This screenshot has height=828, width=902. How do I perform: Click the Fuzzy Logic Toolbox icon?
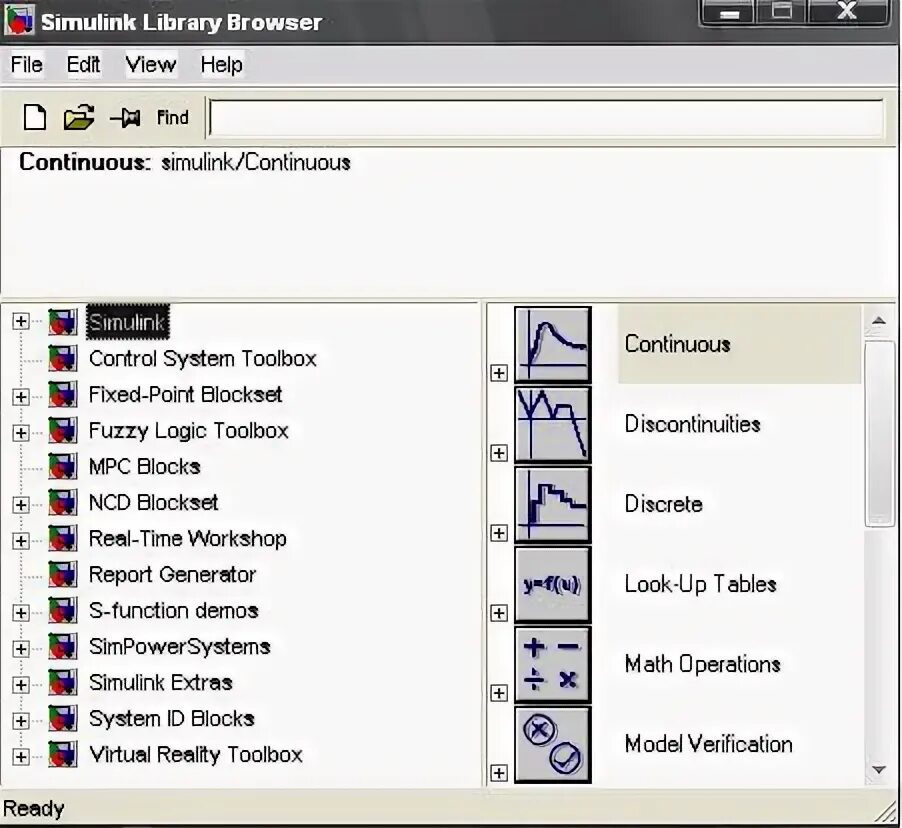tap(63, 430)
